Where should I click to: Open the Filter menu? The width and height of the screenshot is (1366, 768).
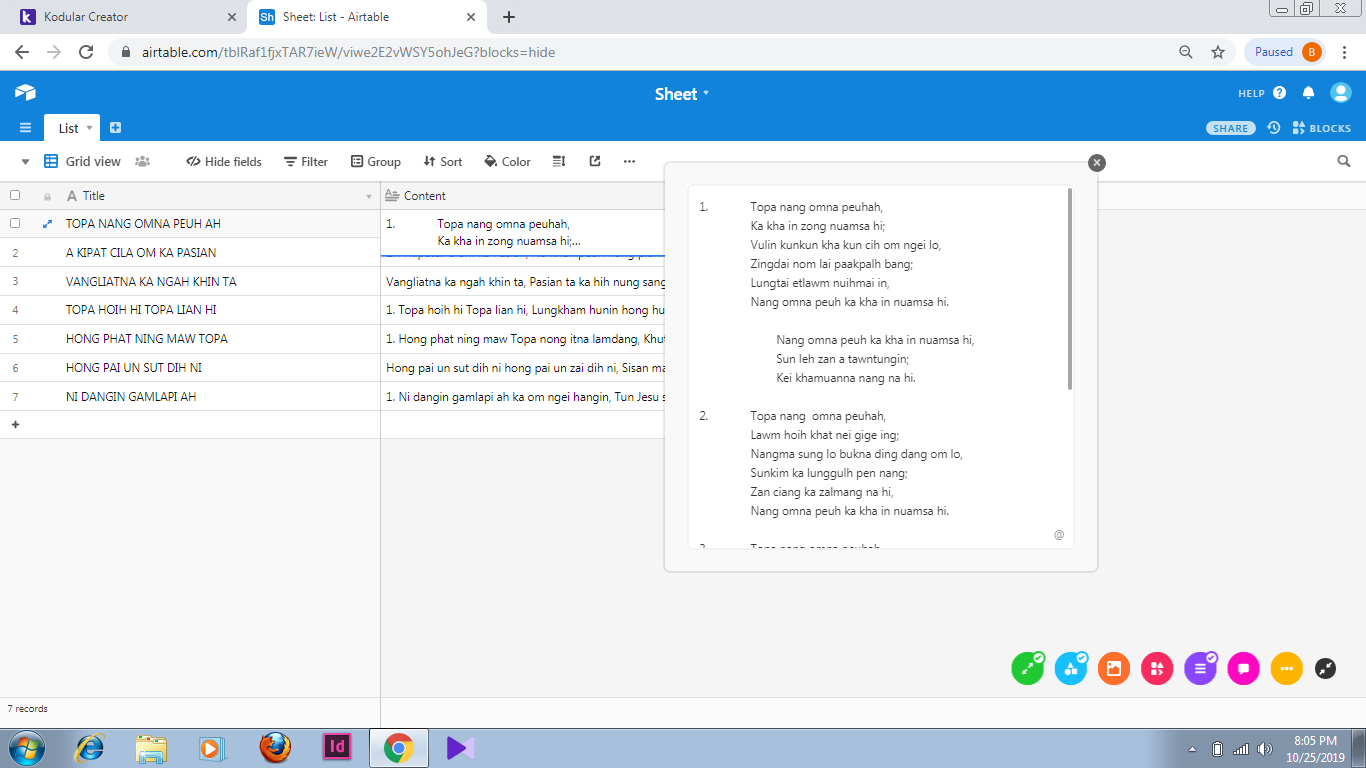305,161
